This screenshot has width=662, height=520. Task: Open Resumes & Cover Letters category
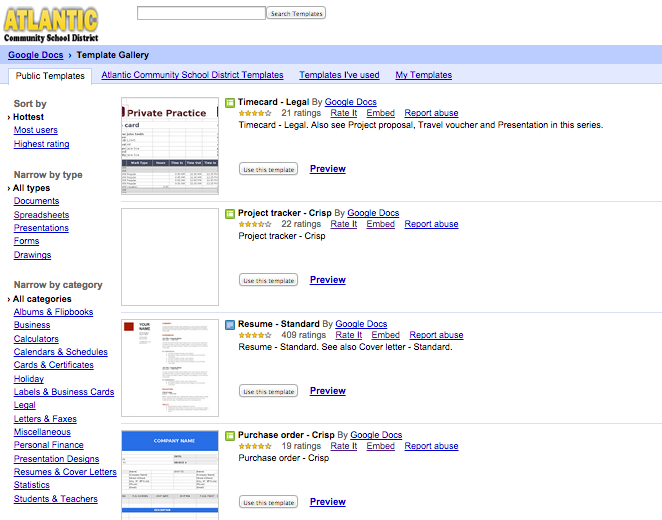[x=65, y=472]
